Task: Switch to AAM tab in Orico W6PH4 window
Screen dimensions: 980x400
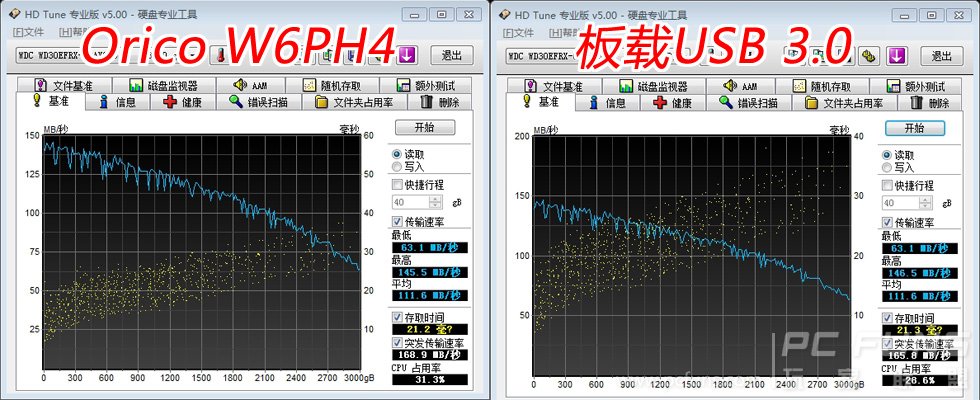Action: (x=250, y=86)
